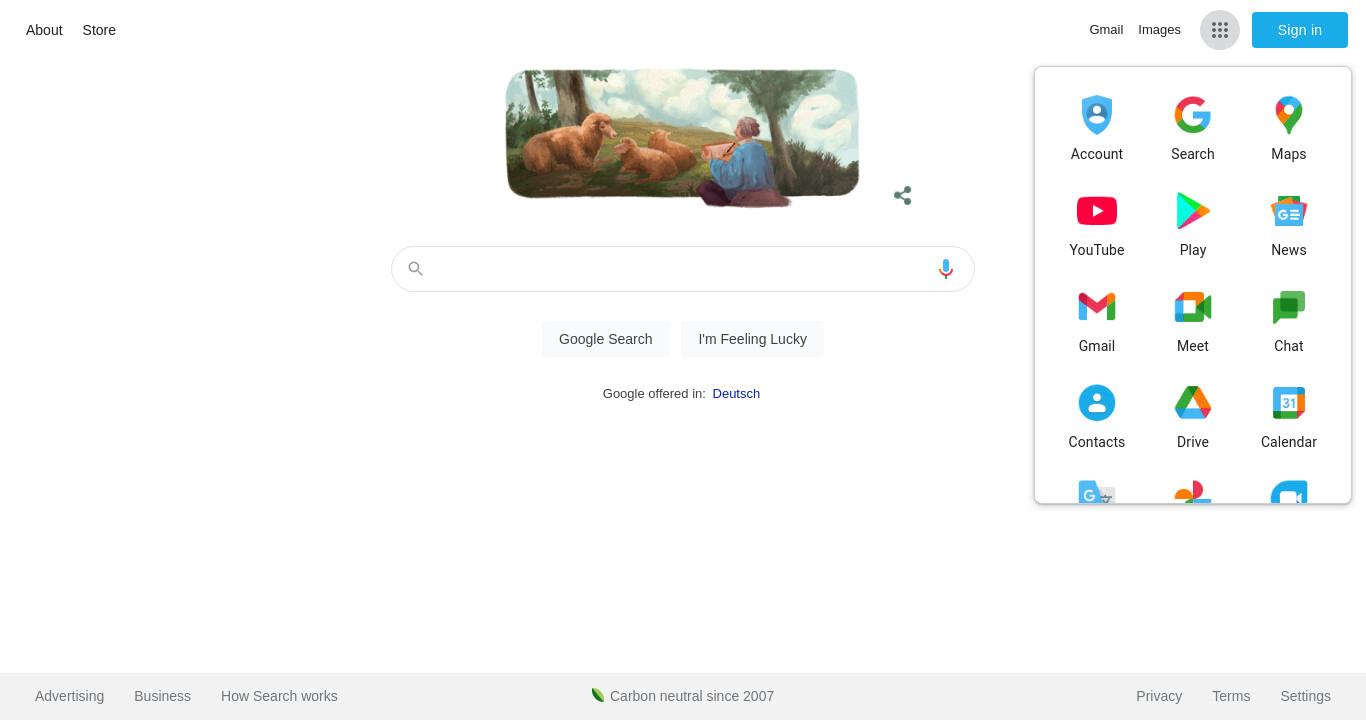Open Meet from the apps panel
Viewport: 1366px width, 720px height.
tap(1193, 320)
